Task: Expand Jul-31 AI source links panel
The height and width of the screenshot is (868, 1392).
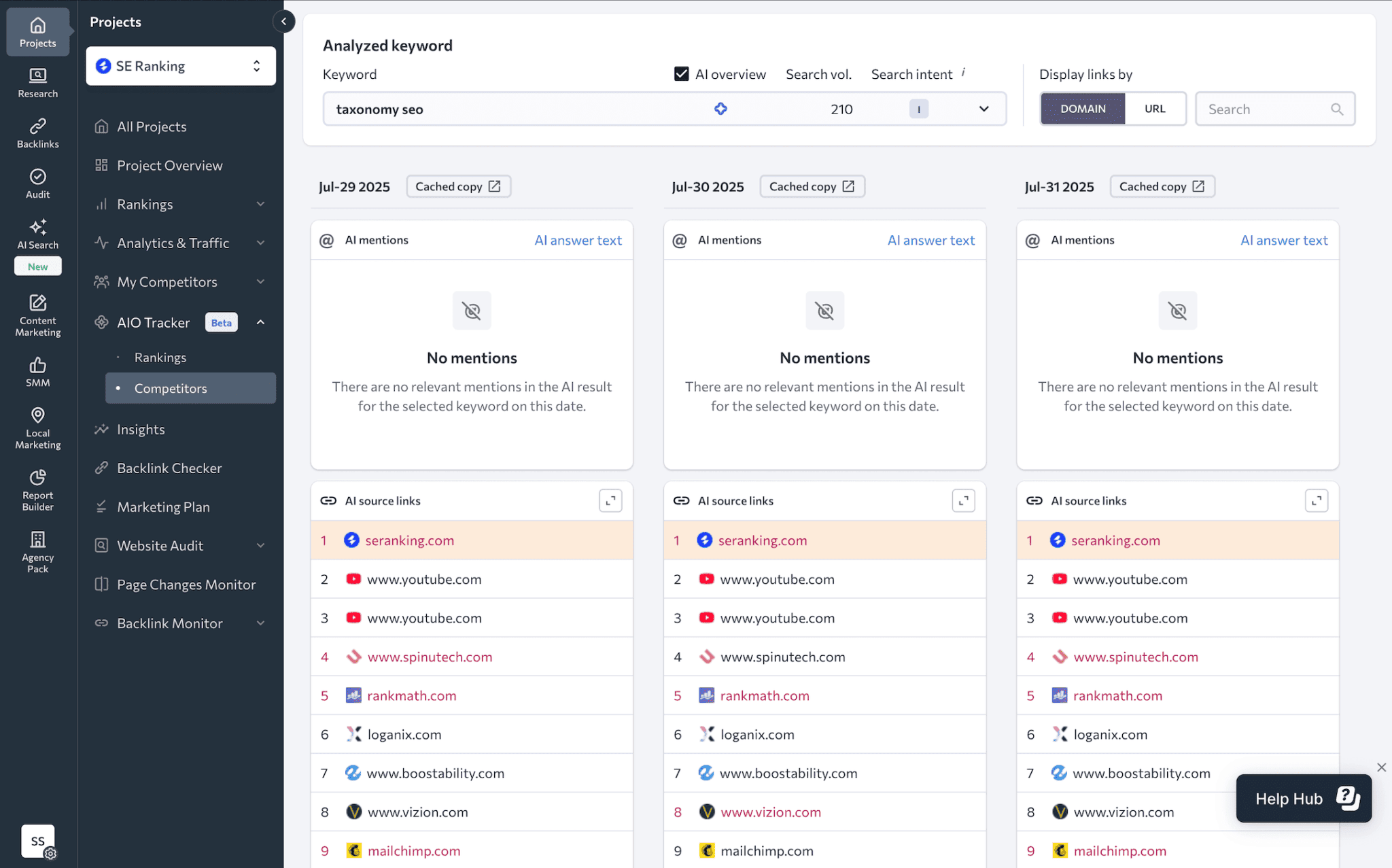Action: tap(1316, 501)
